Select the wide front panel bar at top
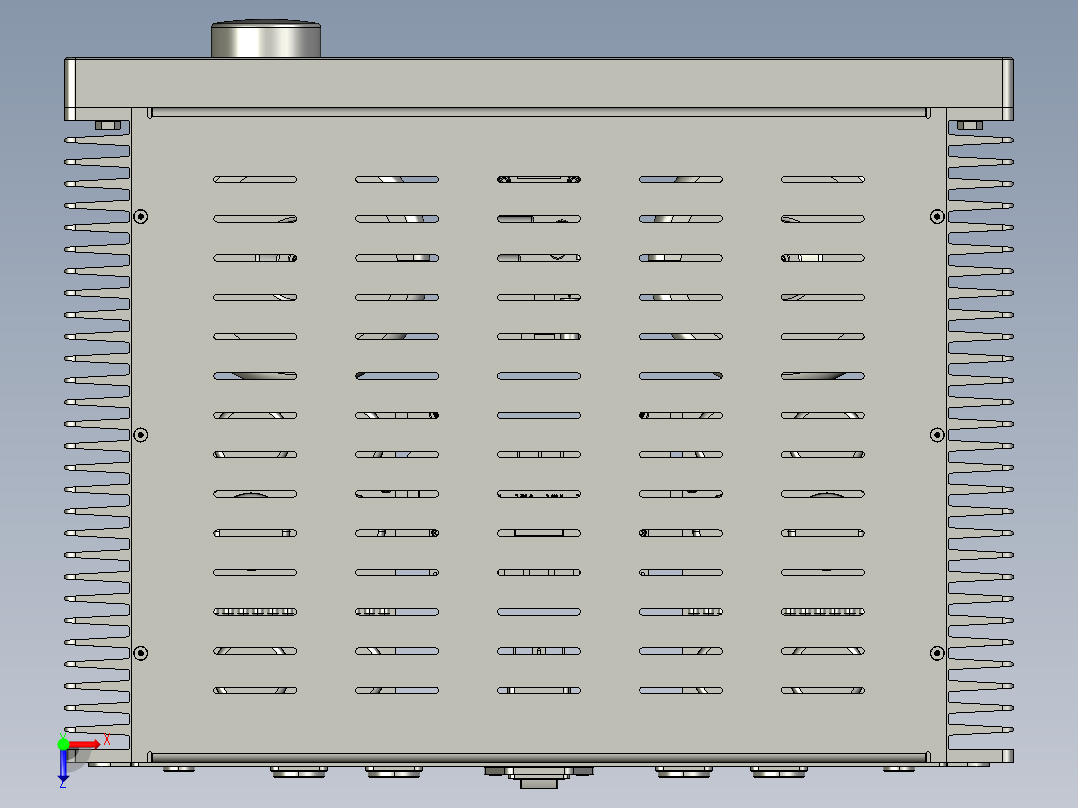Viewport: 1078px width, 808px height. (539, 83)
